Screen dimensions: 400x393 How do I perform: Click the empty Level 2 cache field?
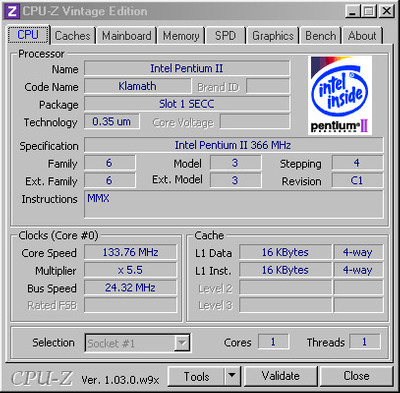[285, 288]
